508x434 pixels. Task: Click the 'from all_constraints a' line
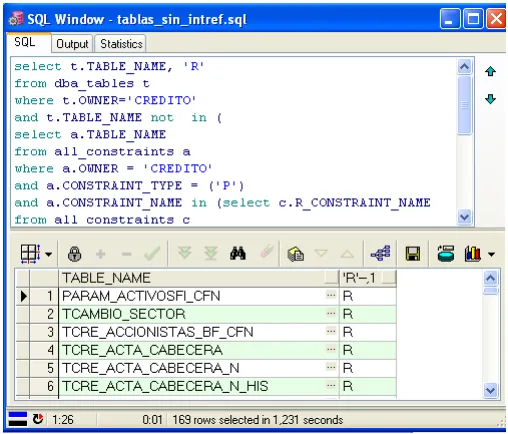[x=102, y=152]
